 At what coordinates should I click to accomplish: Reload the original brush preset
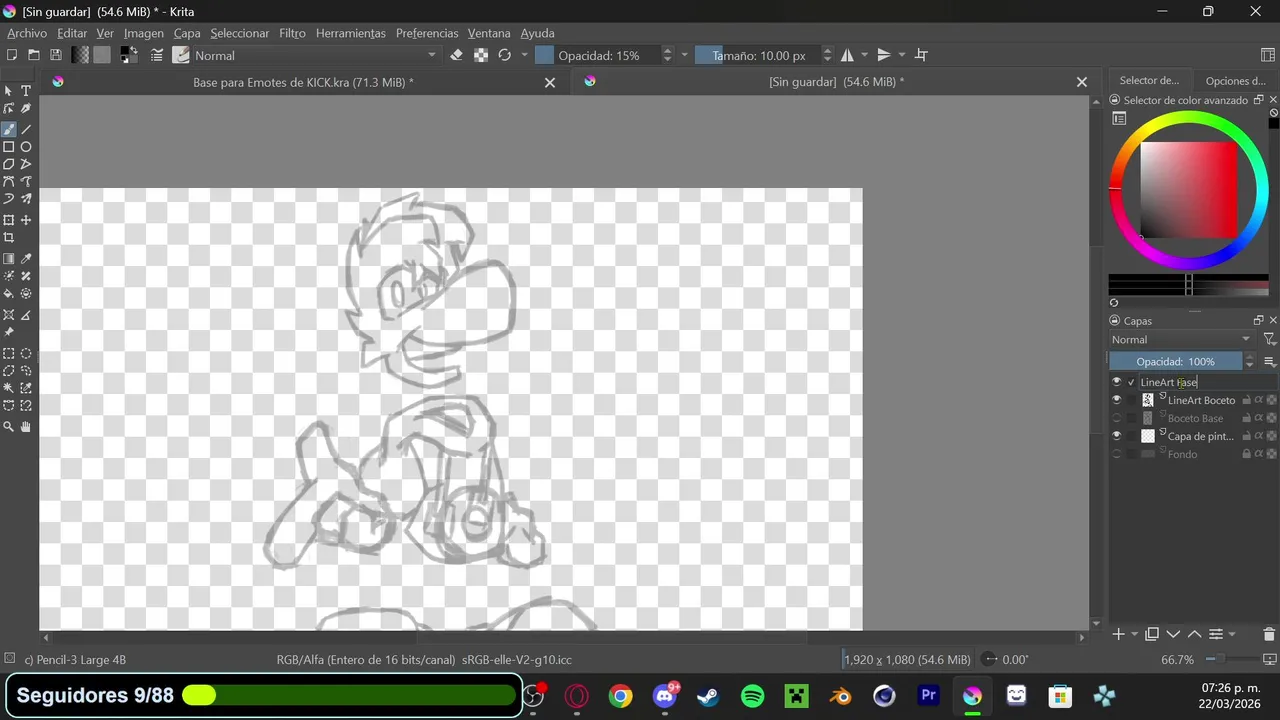coord(505,55)
